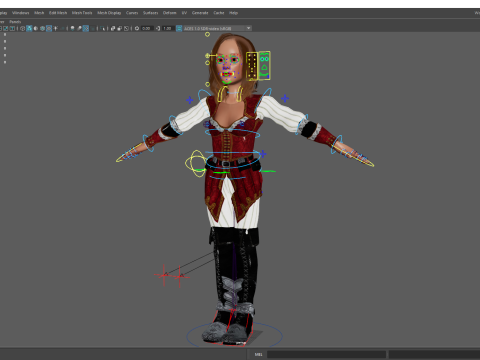Select the yellow control above the head
Image resolution: width=480 pixels, height=360 pixels.
(207, 34)
